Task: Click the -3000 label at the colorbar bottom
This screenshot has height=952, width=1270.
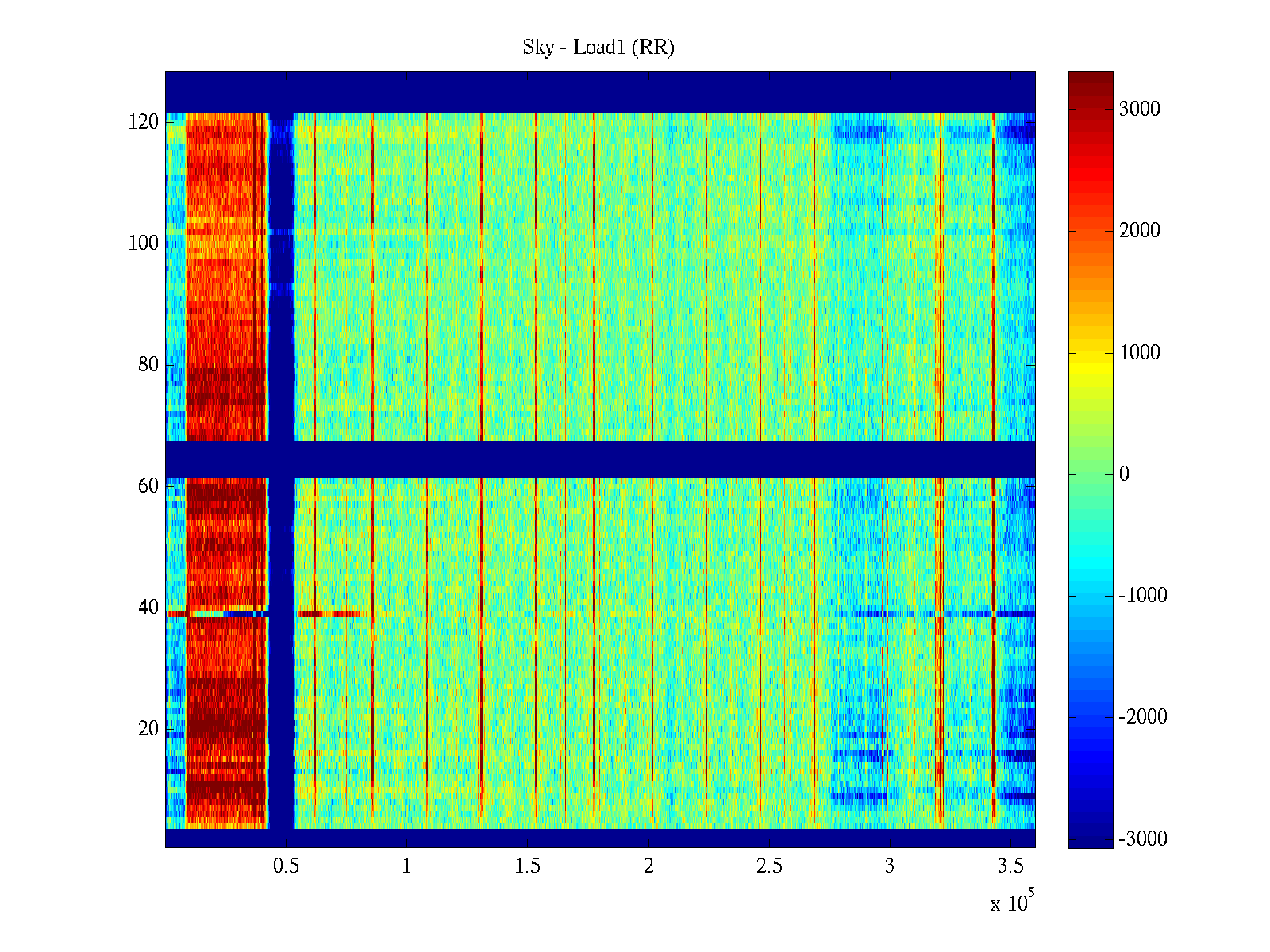Action: (x=1141, y=839)
